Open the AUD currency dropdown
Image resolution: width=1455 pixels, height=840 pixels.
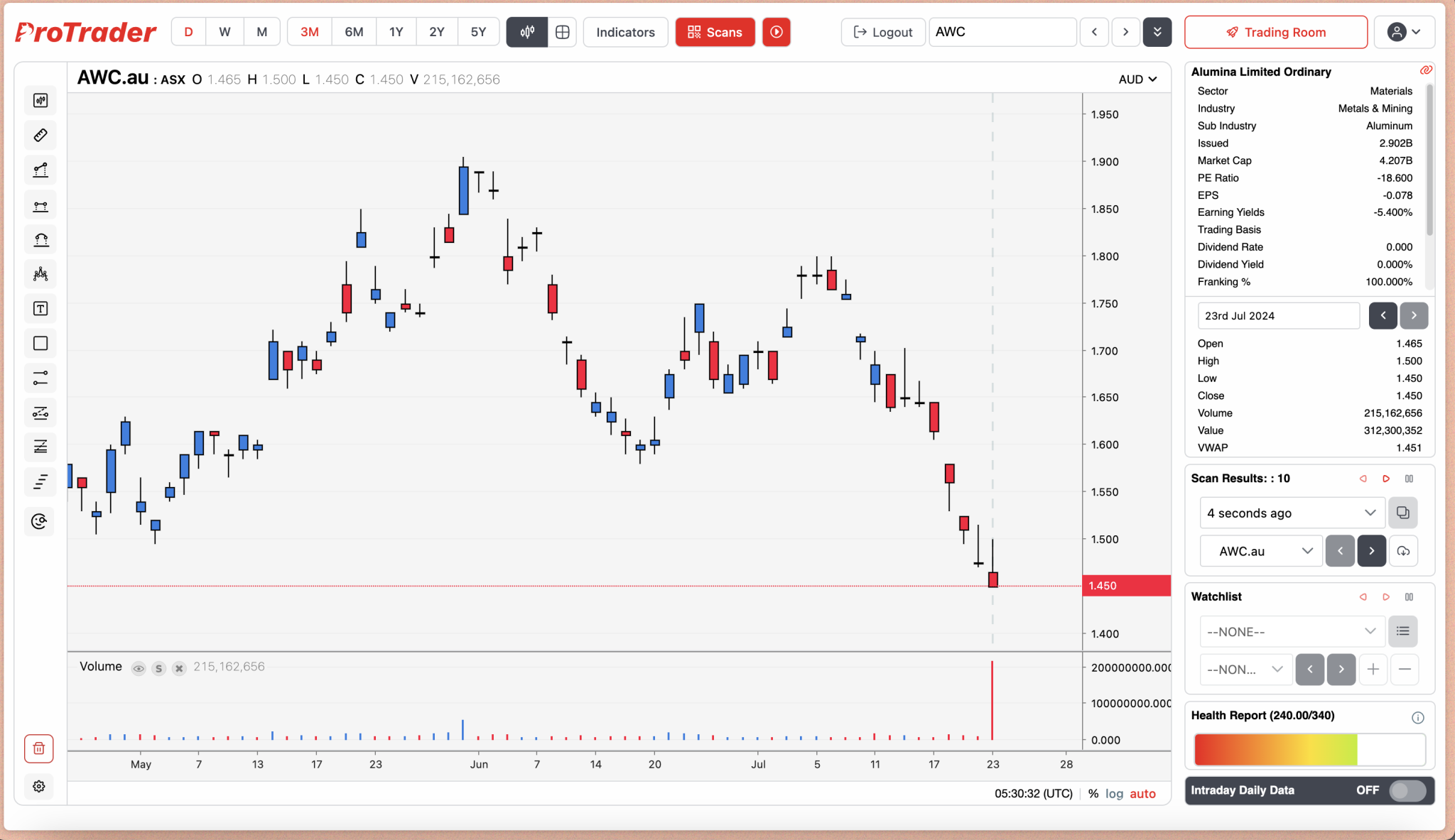[1137, 80]
